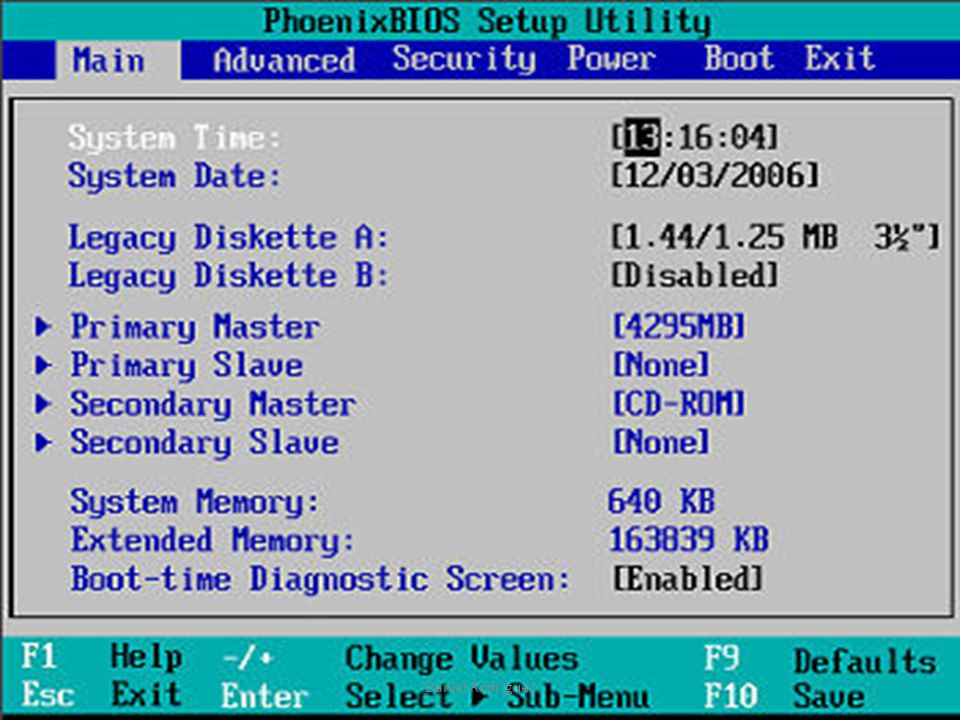960x720 pixels.
Task: Select the Legacy Diskette A label
Action: (228, 237)
